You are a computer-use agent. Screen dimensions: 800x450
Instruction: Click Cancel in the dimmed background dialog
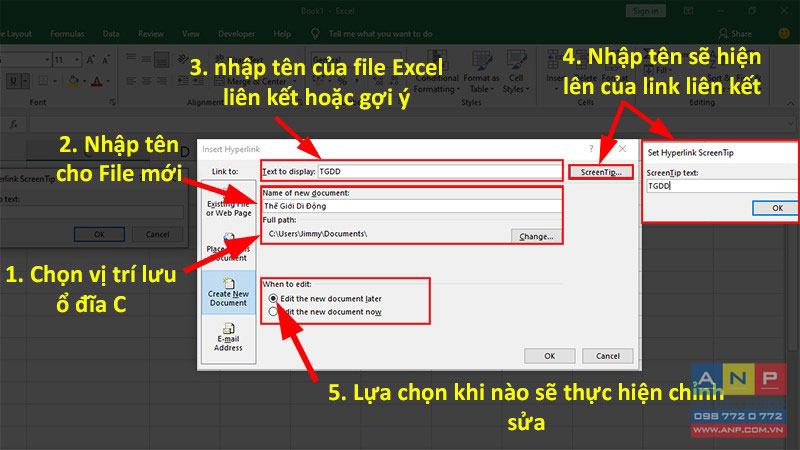pyautogui.click(x=157, y=234)
